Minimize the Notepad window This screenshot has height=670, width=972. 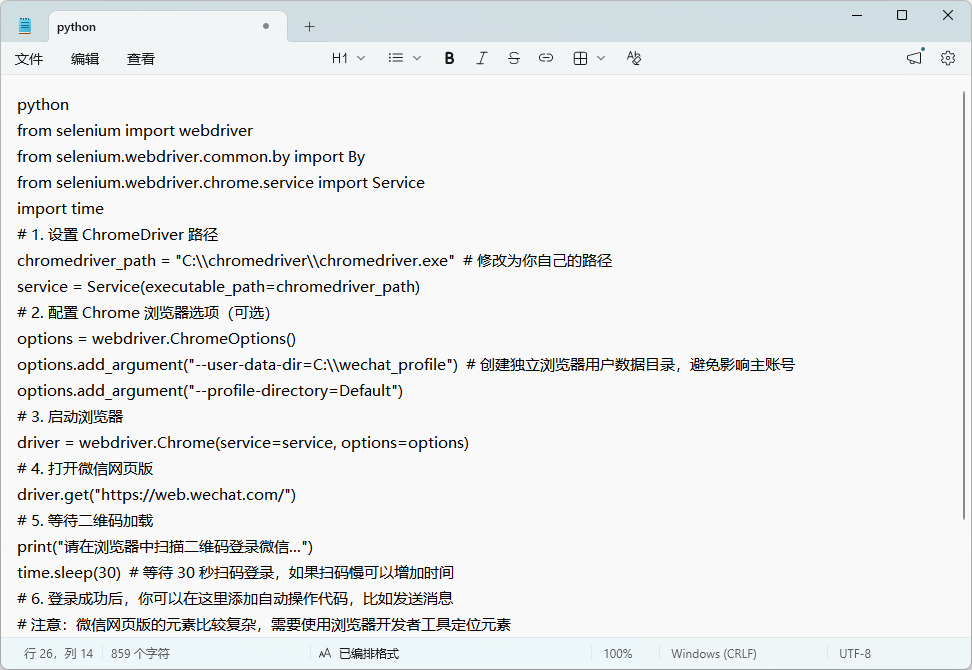857,15
